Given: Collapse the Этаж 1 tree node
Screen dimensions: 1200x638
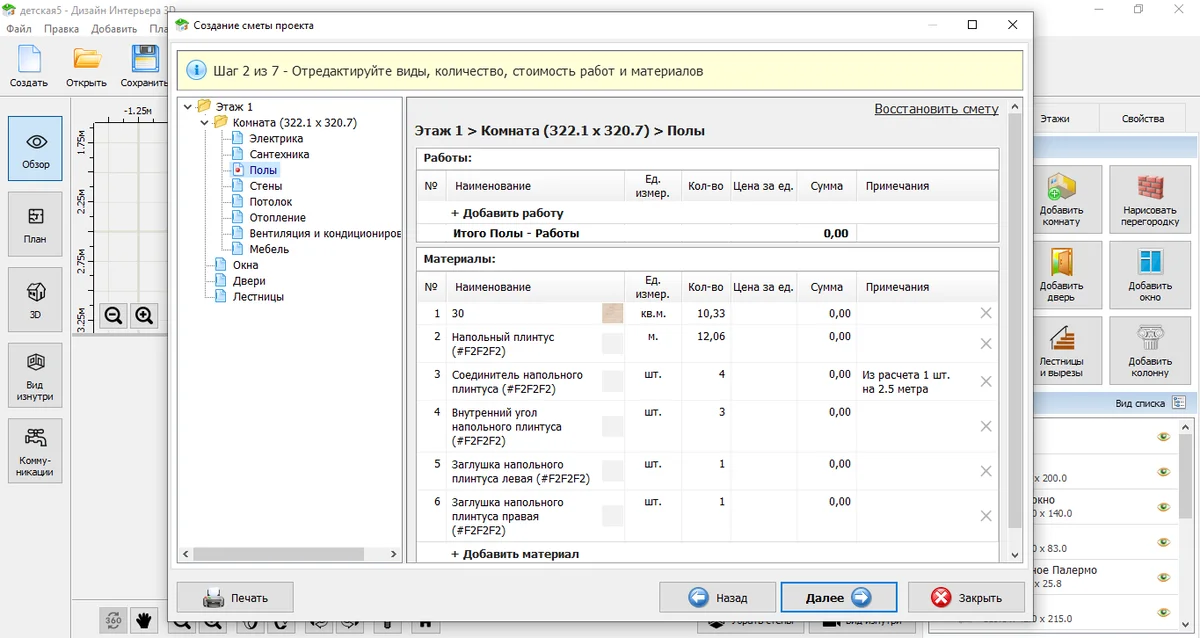Looking at the screenshot, I should click(x=188, y=106).
